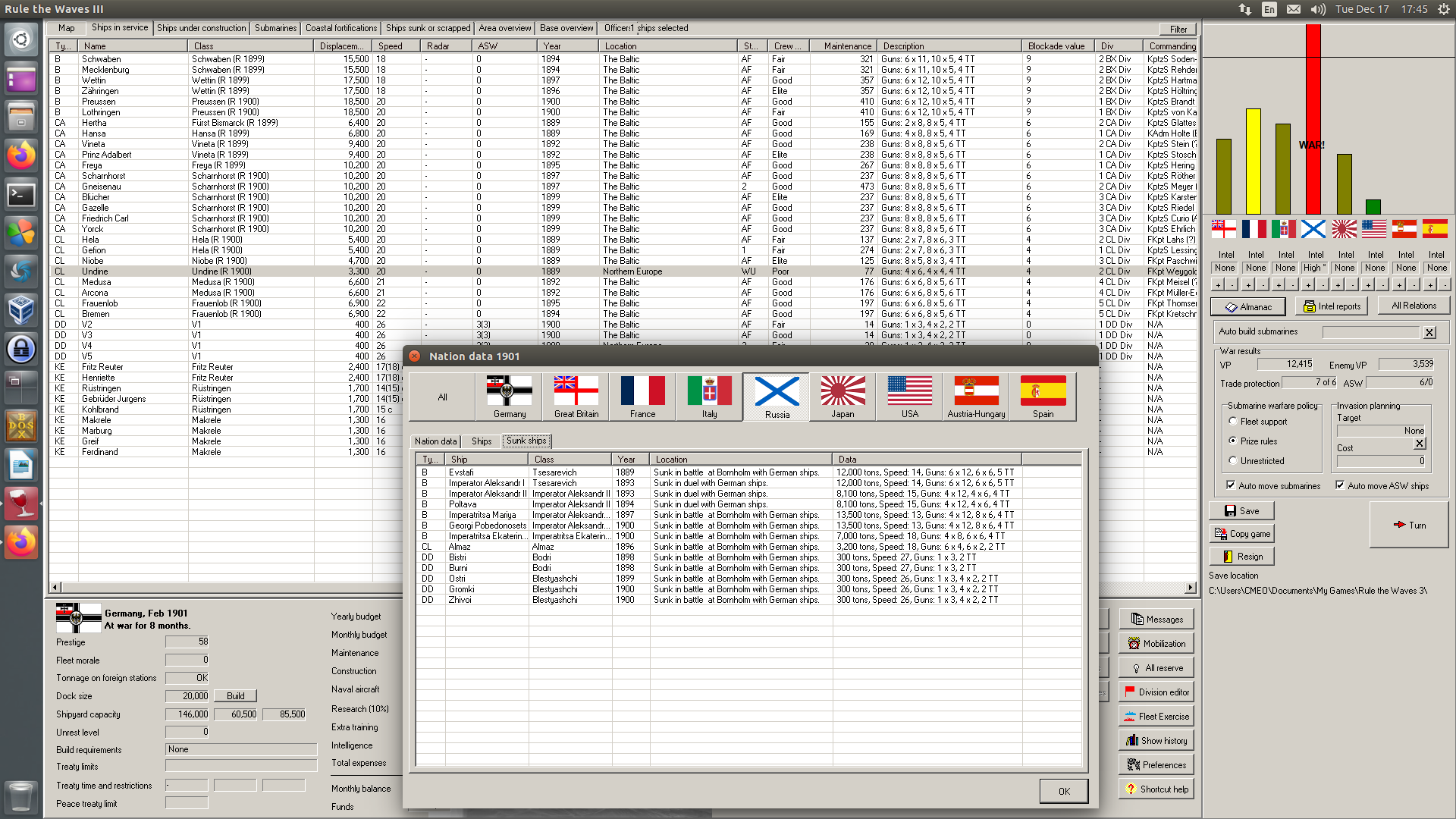Open Fleet Exercise
The width and height of the screenshot is (1456, 819).
[x=1156, y=717]
